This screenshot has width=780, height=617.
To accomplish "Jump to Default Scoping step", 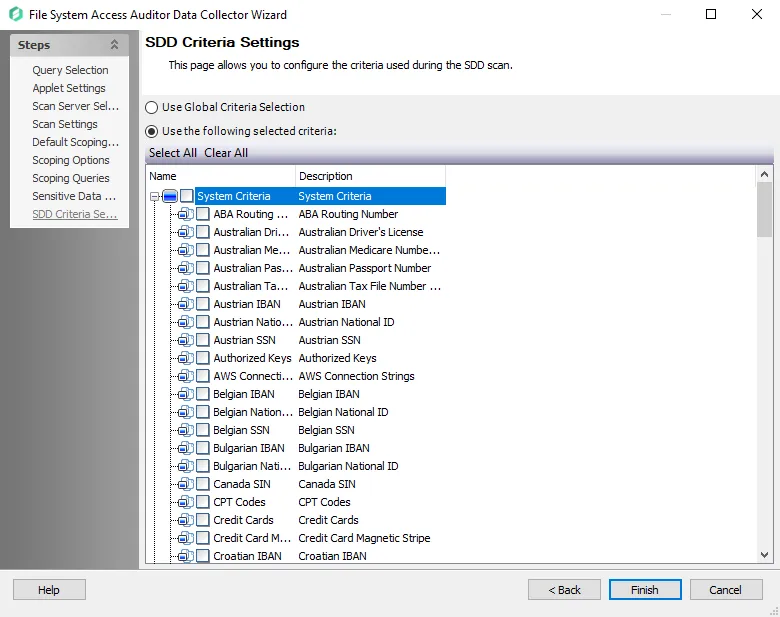I will coord(75,142).
